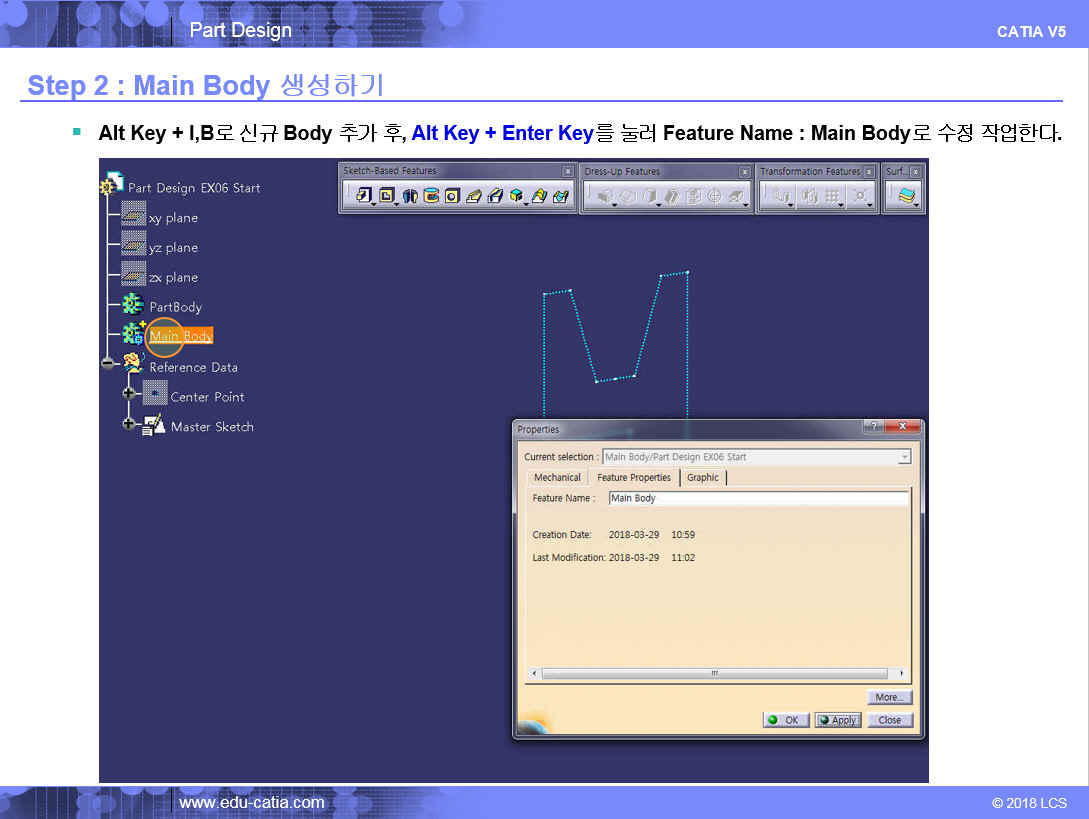
Task: Expand the Center Point node
Action: click(129, 394)
